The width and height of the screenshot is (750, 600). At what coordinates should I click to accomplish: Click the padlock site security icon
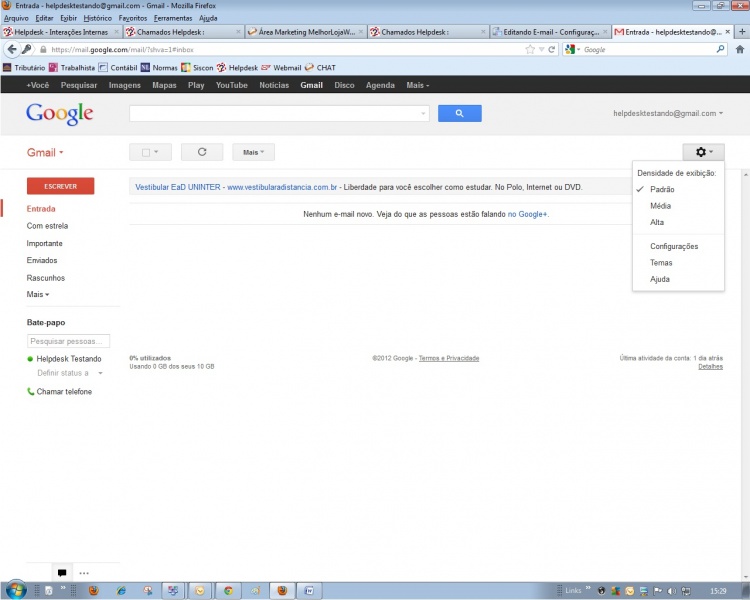click(43, 49)
